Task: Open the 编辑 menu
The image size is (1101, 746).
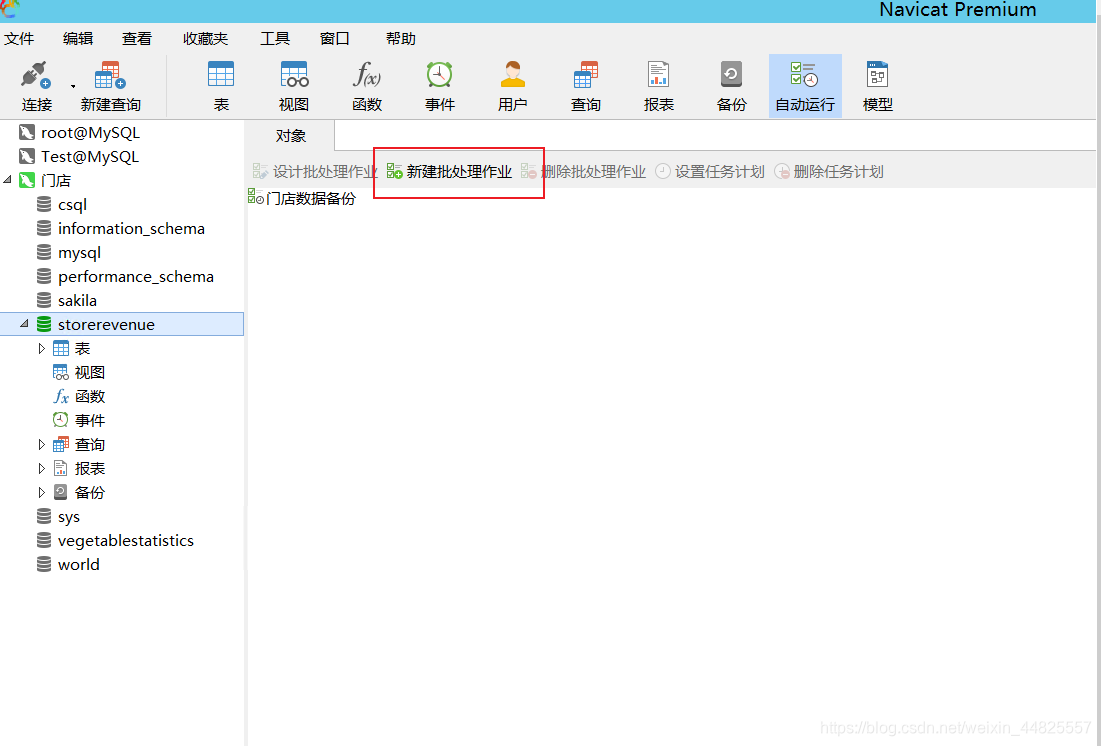Action: click(x=78, y=39)
